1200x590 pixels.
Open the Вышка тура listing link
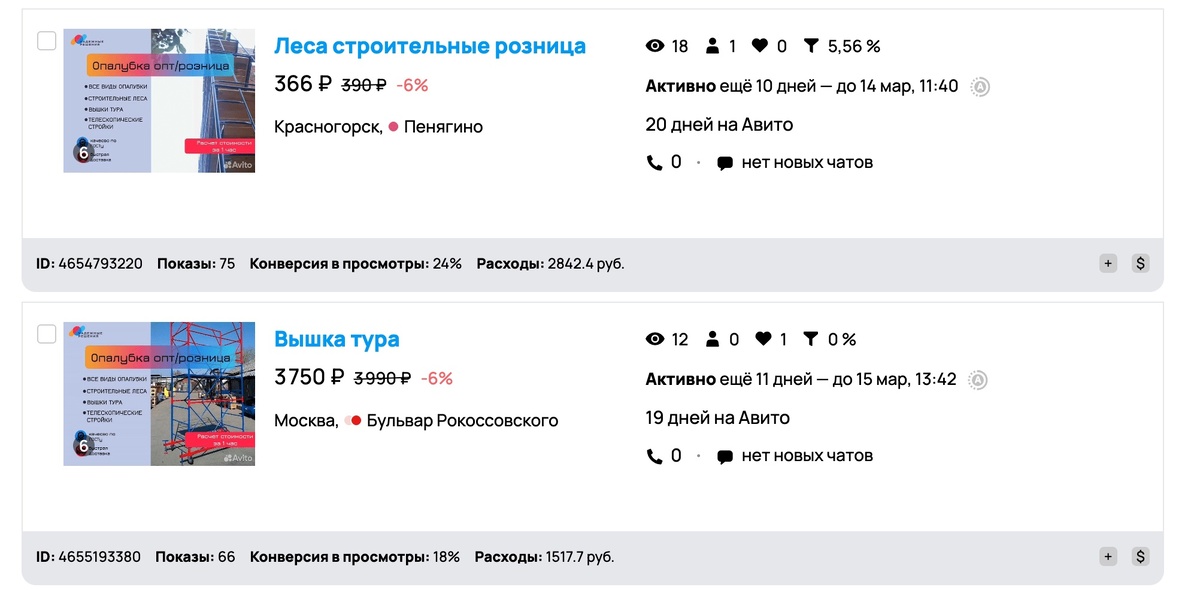(336, 339)
